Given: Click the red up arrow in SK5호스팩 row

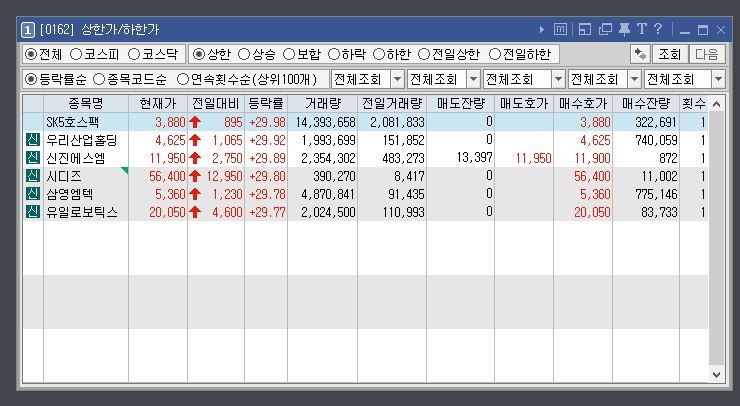Looking at the screenshot, I should coord(195,122).
